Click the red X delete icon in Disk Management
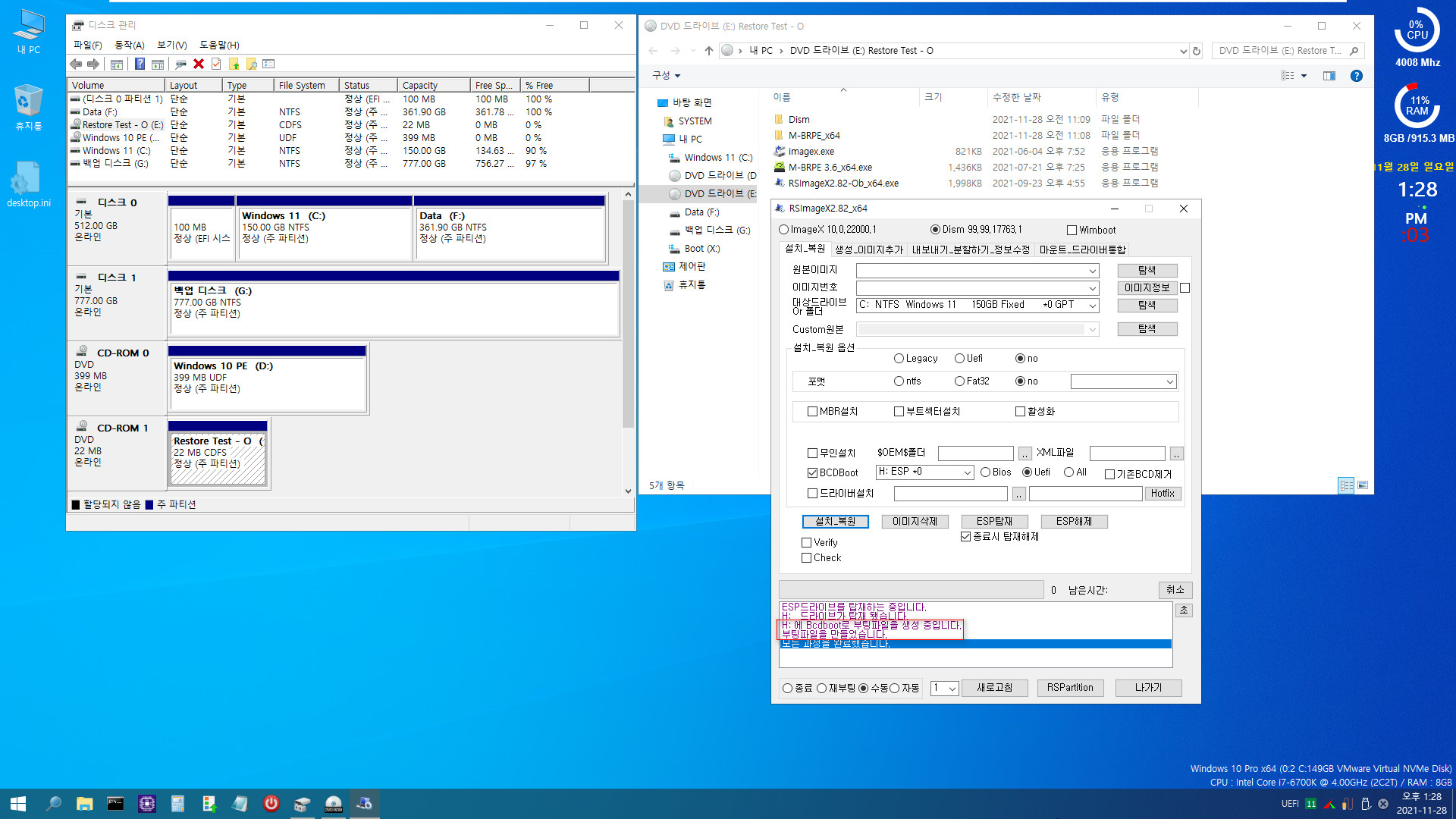The height and width of the screenshot is (819, 1456). coord(199,64)
